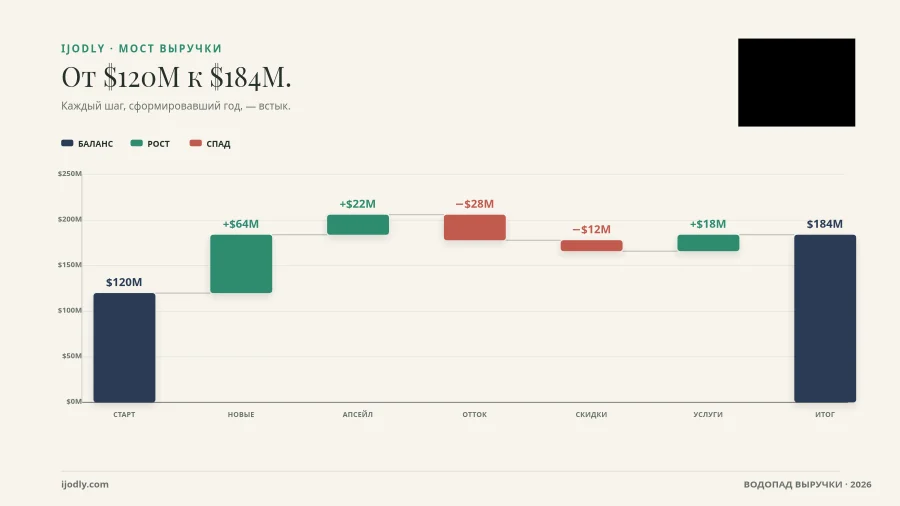Viewport: 900px width, 506px height.
Task: Click the ВОДОПАД ВЫРУЧКИ · 2026 footer text
Action: pos(808,484)
